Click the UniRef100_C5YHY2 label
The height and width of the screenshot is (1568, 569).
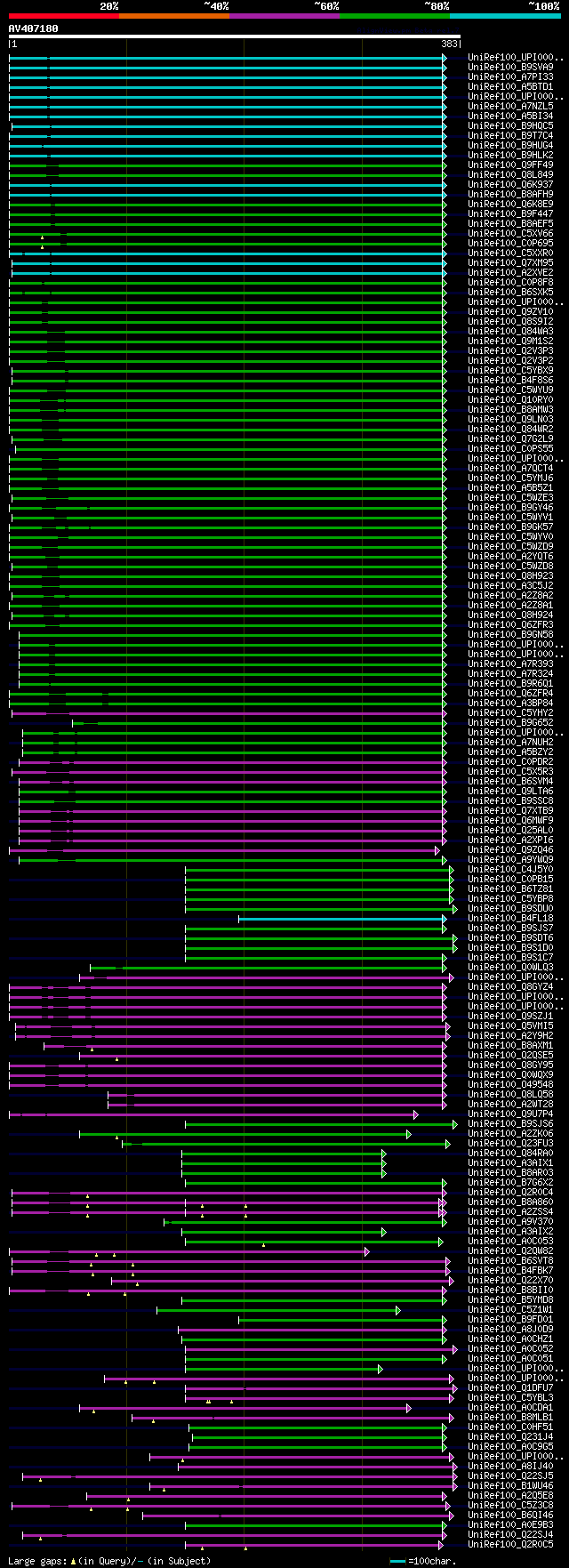(x=510, y=712)
